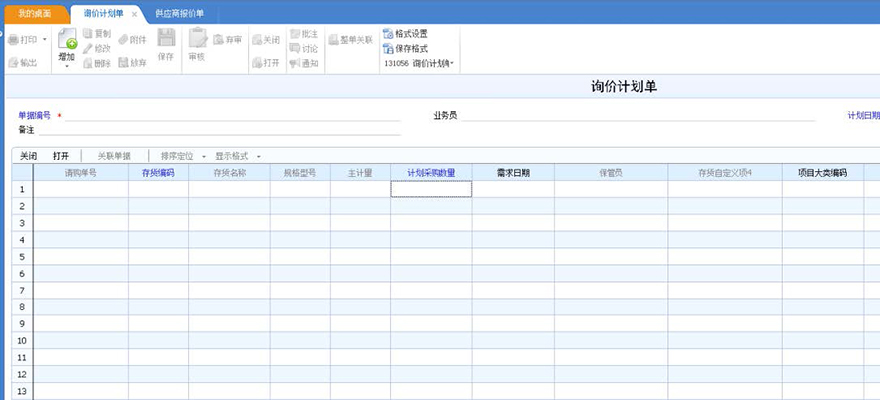Click the 通知 (Notify) megaphone icon
The image size is (880, 400).
(295, 63)
